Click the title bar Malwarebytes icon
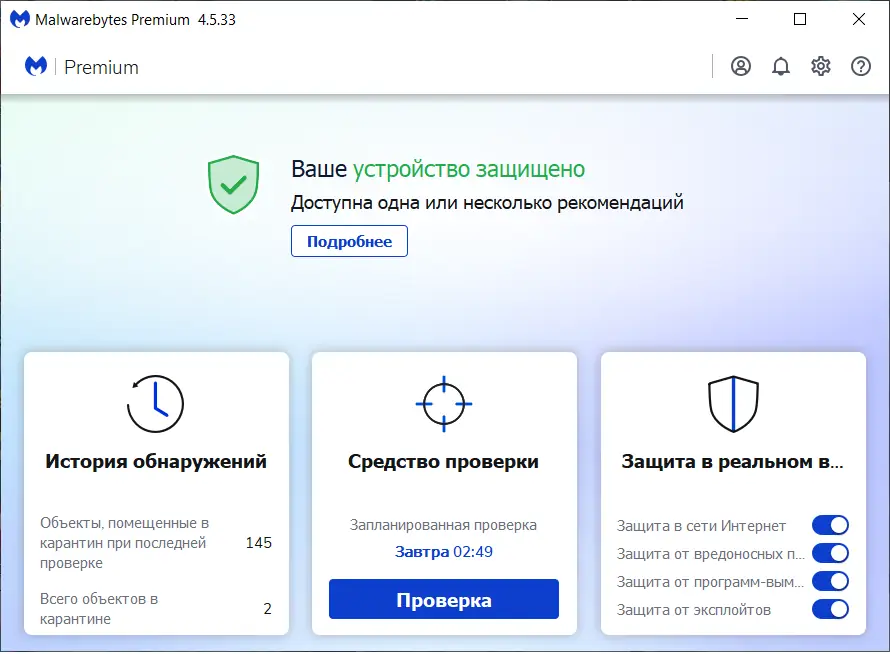 (x=21, y=18)
